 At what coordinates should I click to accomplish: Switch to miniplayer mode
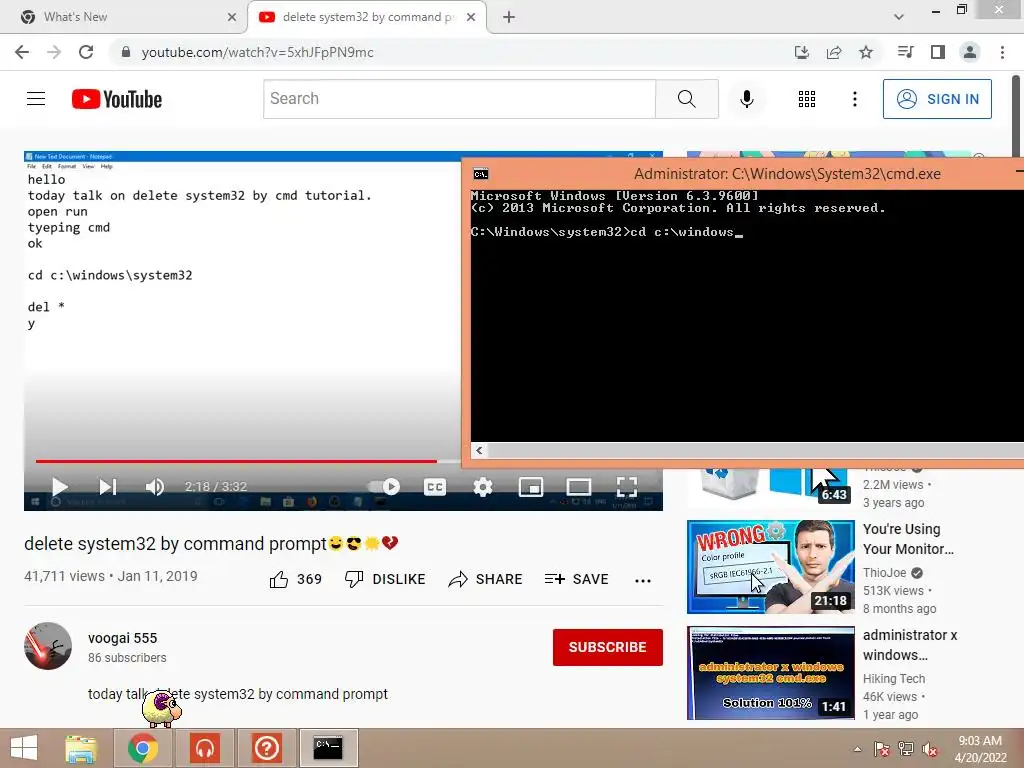pos(530,487)
